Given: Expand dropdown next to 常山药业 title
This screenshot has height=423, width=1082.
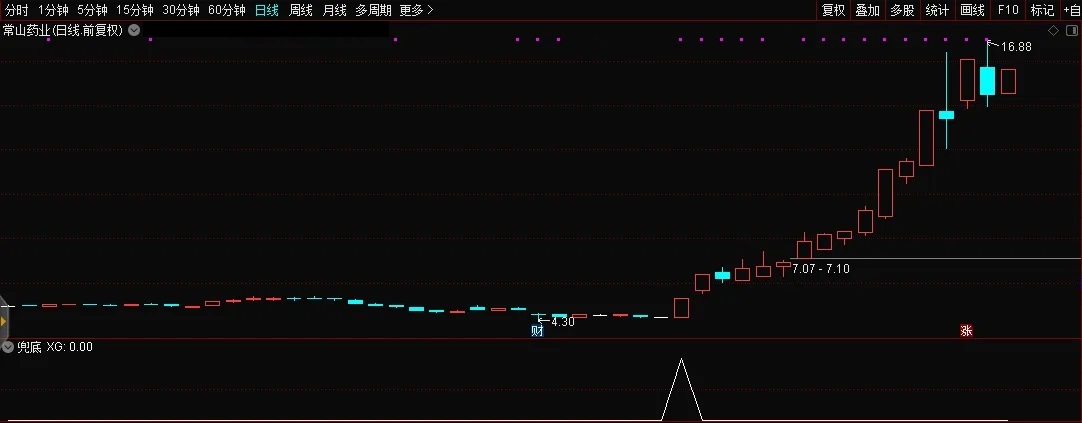Looking at the screenshot, I should tap(134, 30).
